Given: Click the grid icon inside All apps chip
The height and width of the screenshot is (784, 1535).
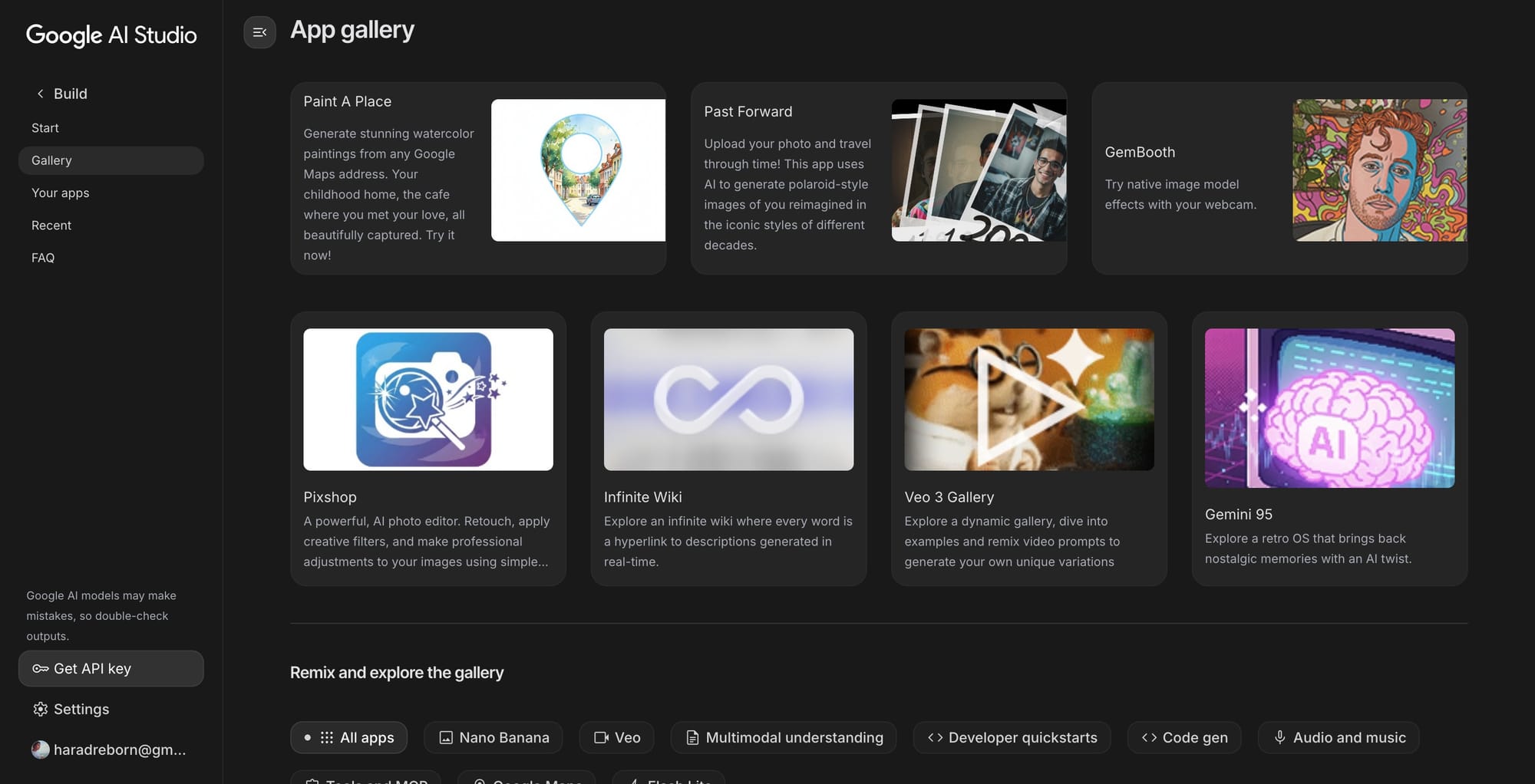Looking at the screenshot, I should (x=325, y=737).
